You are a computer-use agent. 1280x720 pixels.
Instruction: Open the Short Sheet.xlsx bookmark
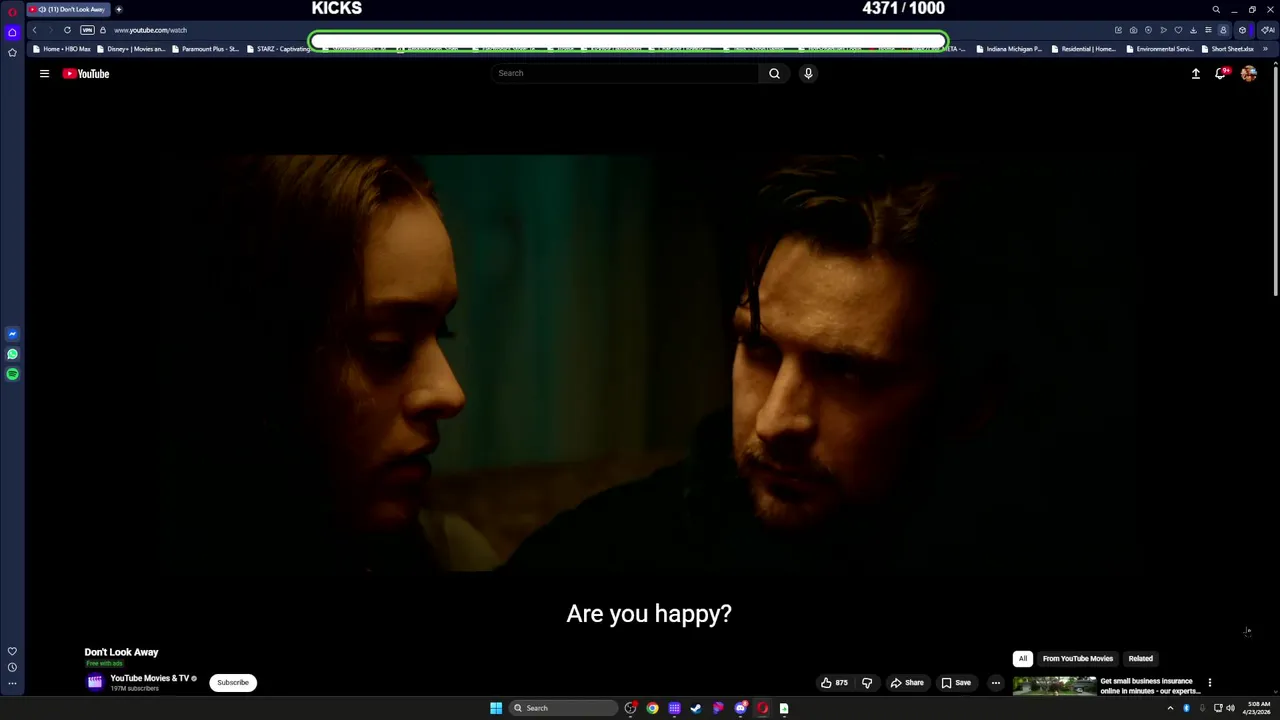point(1227,49)
